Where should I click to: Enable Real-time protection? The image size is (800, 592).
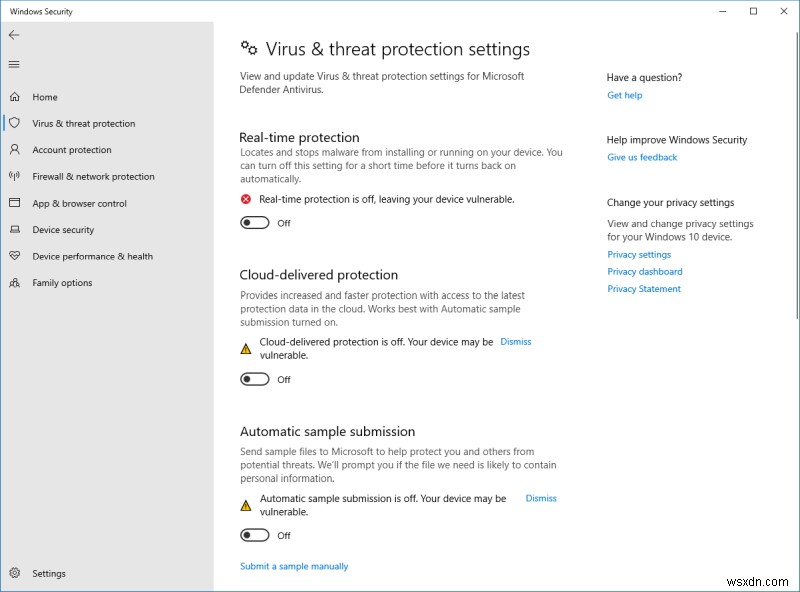click(x=254, y=222)
